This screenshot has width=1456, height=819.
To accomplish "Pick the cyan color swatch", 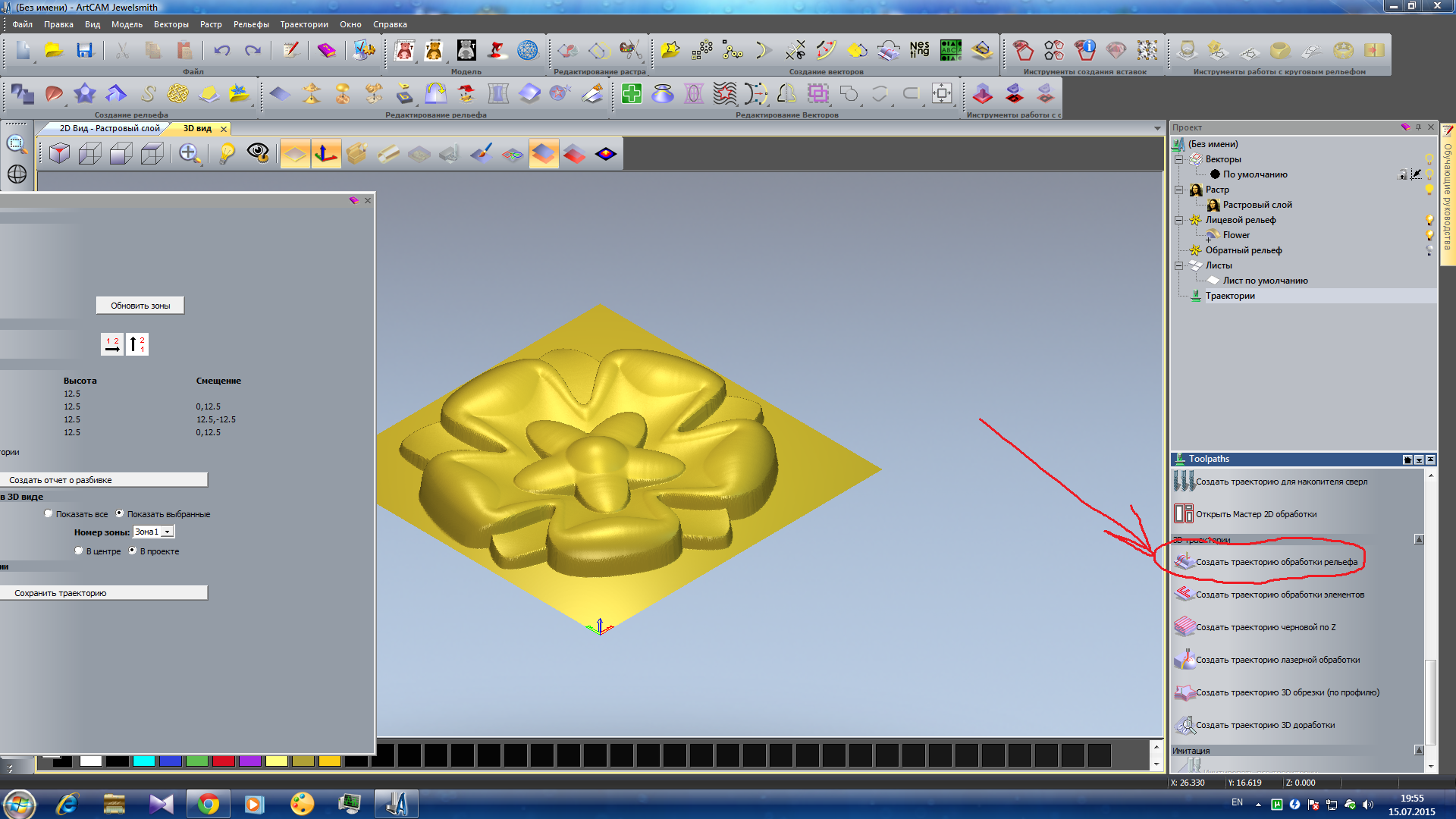I will coord(143,761).
